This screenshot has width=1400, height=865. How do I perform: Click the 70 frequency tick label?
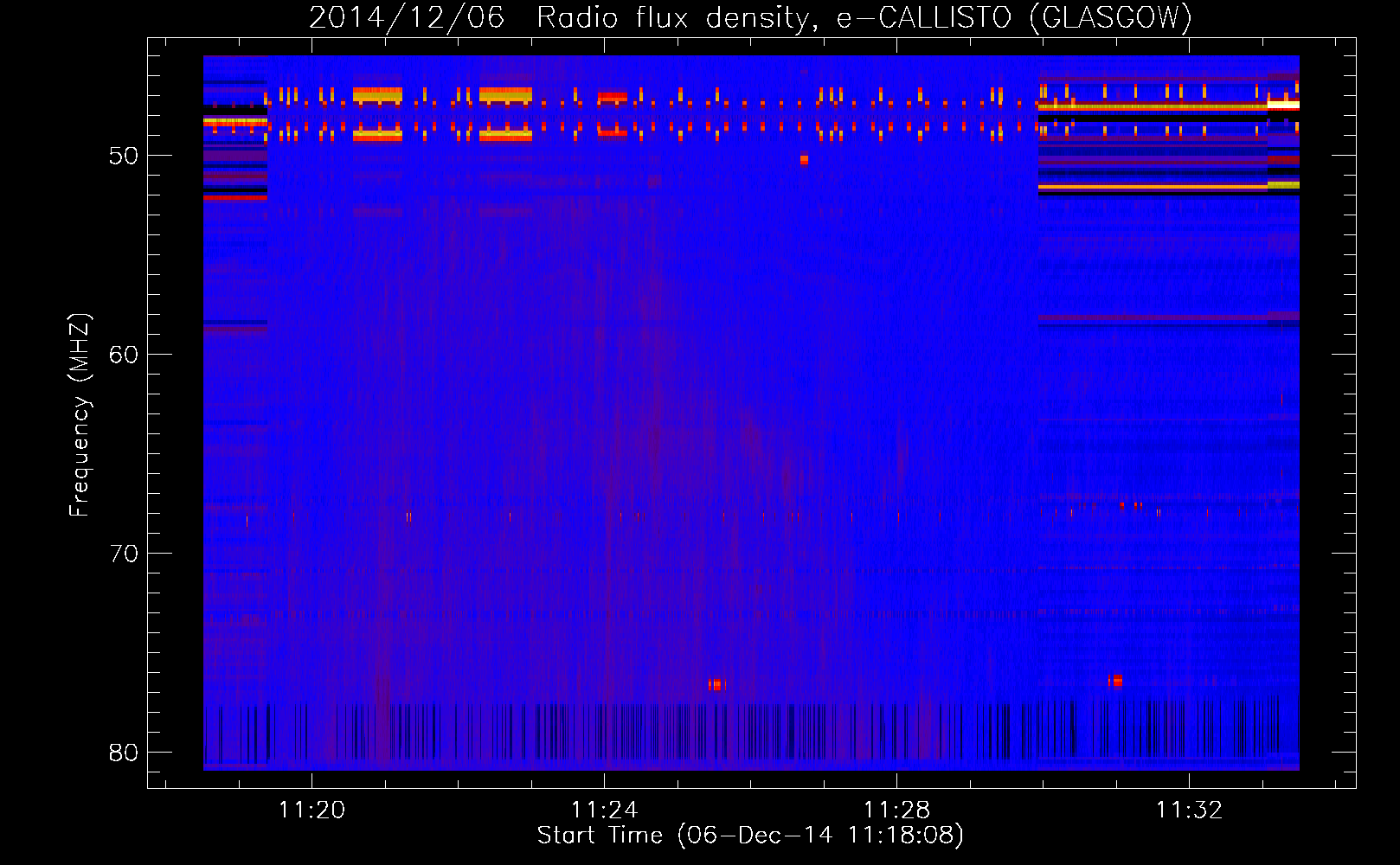coord(124,554)
